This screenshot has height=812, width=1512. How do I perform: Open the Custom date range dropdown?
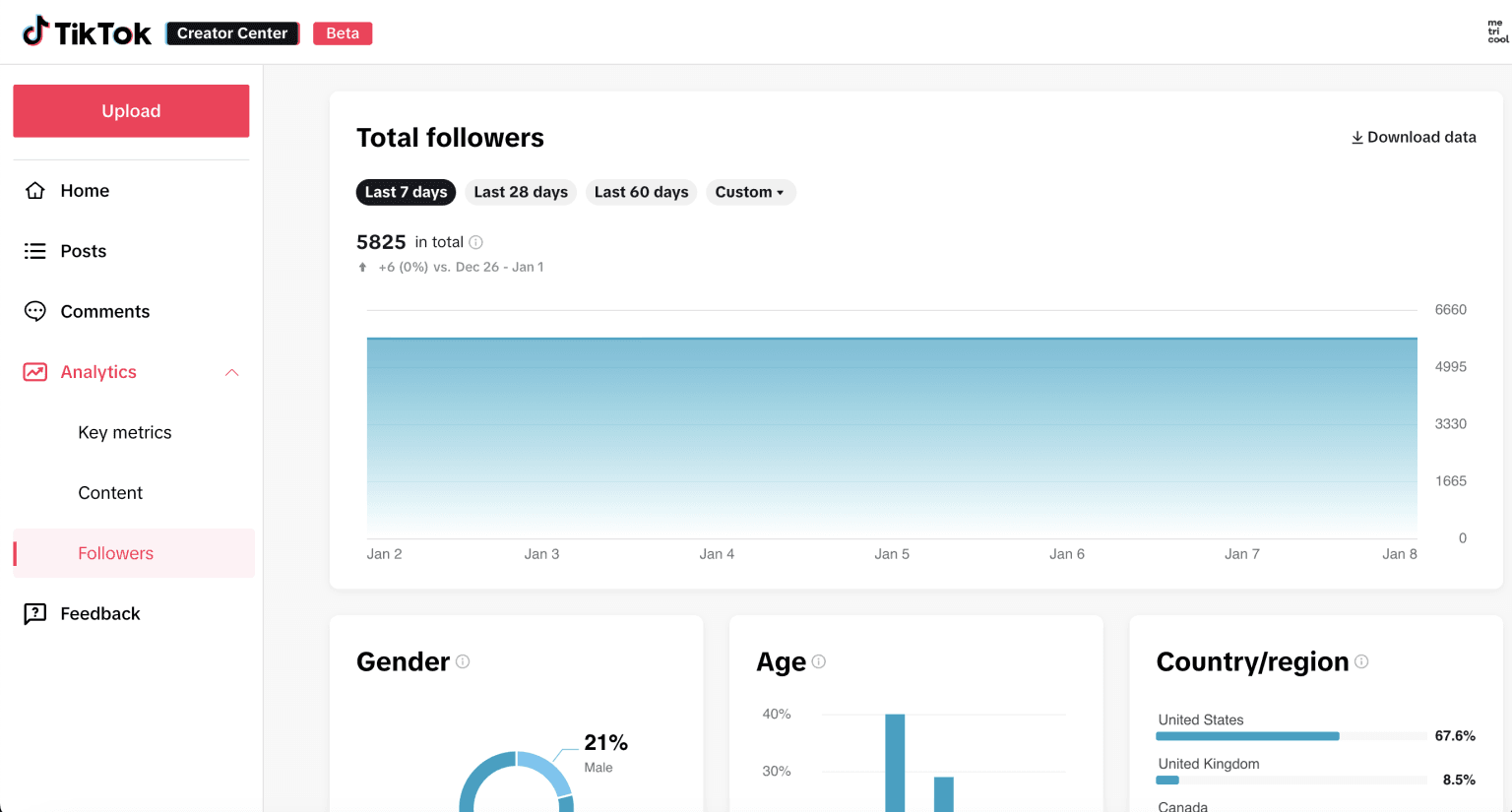[x=750, y=192]
